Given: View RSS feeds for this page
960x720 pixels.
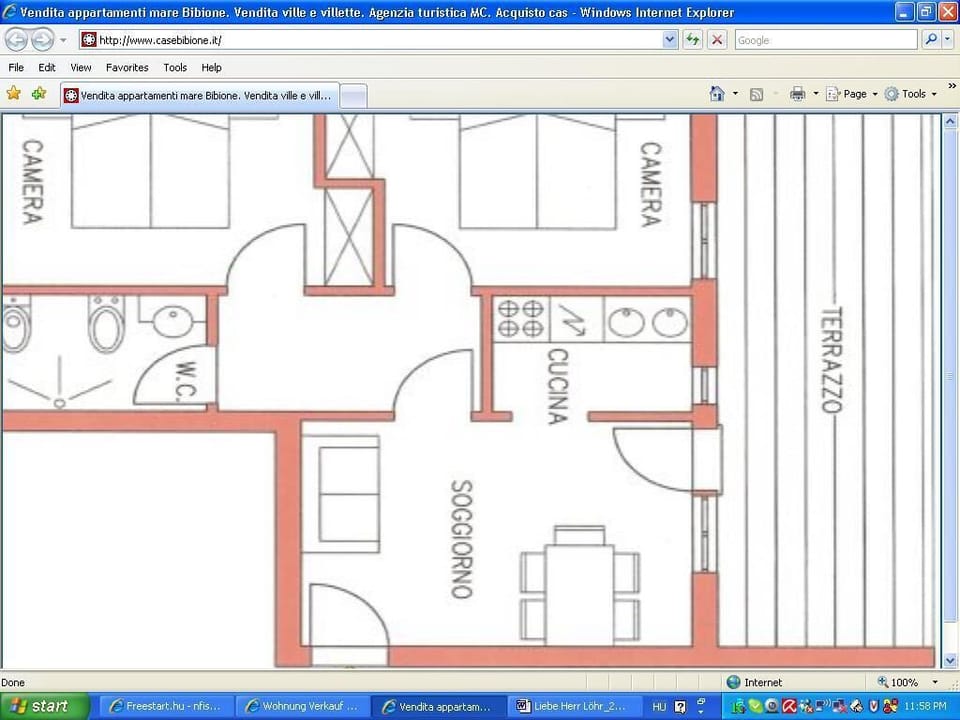Looking at the screenshot, I should 757,93.
